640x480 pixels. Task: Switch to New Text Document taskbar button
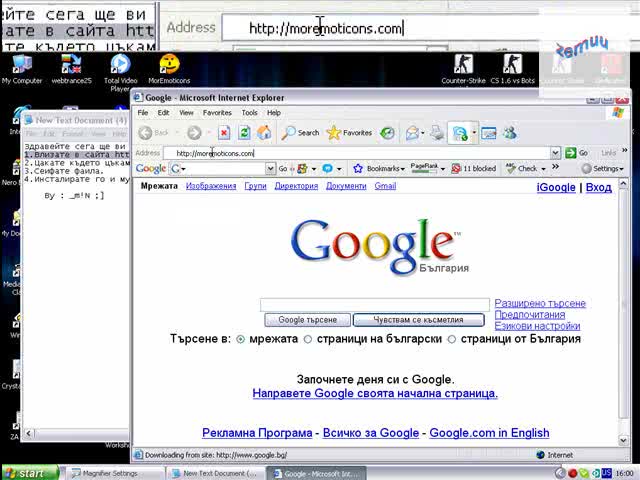tap(215, 473)
